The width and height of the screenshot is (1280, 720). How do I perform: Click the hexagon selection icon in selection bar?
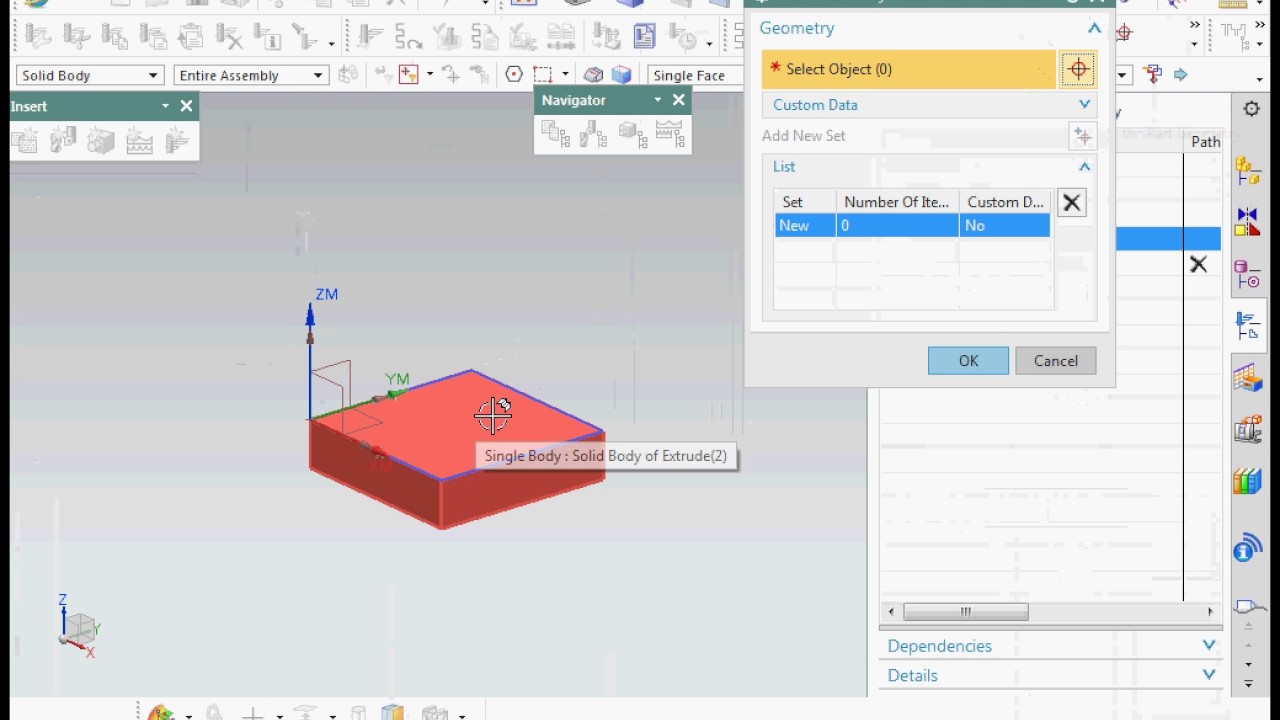tap(514, 74)
